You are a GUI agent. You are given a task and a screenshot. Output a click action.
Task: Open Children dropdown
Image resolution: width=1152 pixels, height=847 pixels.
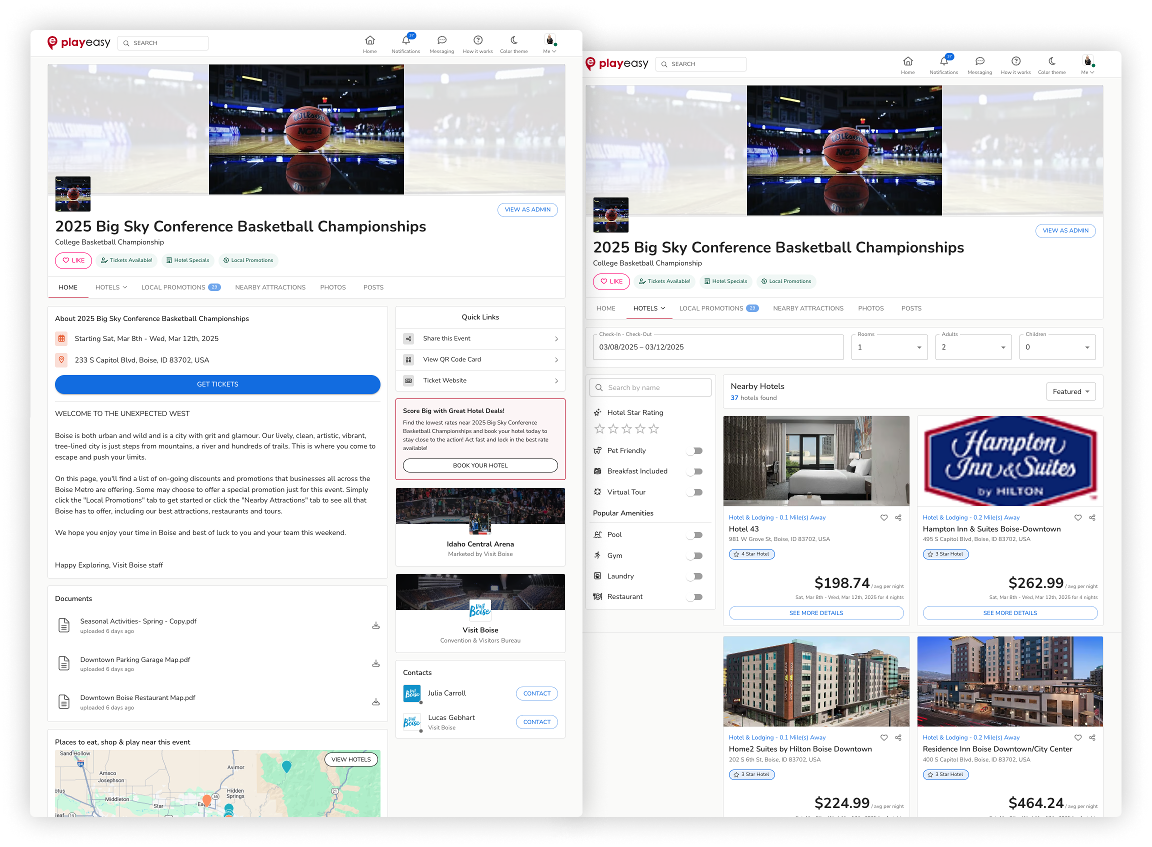[1057, 347]
